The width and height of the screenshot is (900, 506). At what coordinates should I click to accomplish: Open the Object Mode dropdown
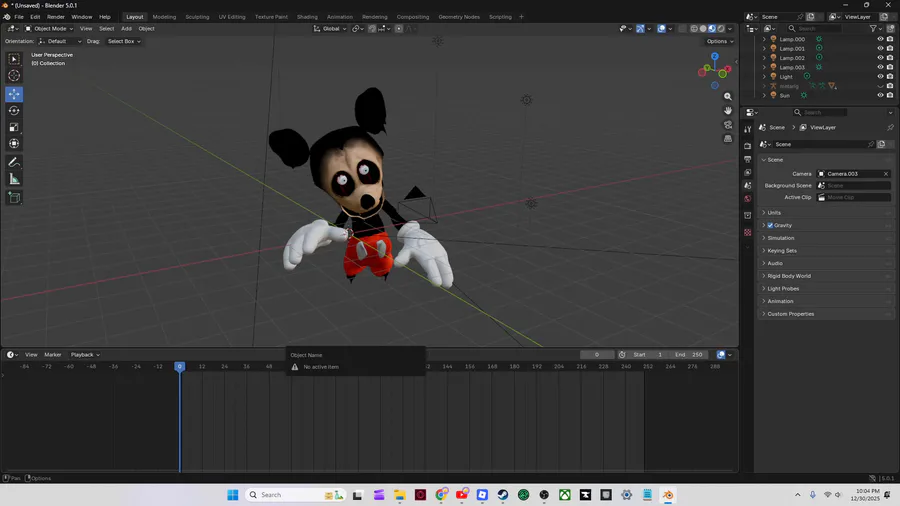[50, 29]
